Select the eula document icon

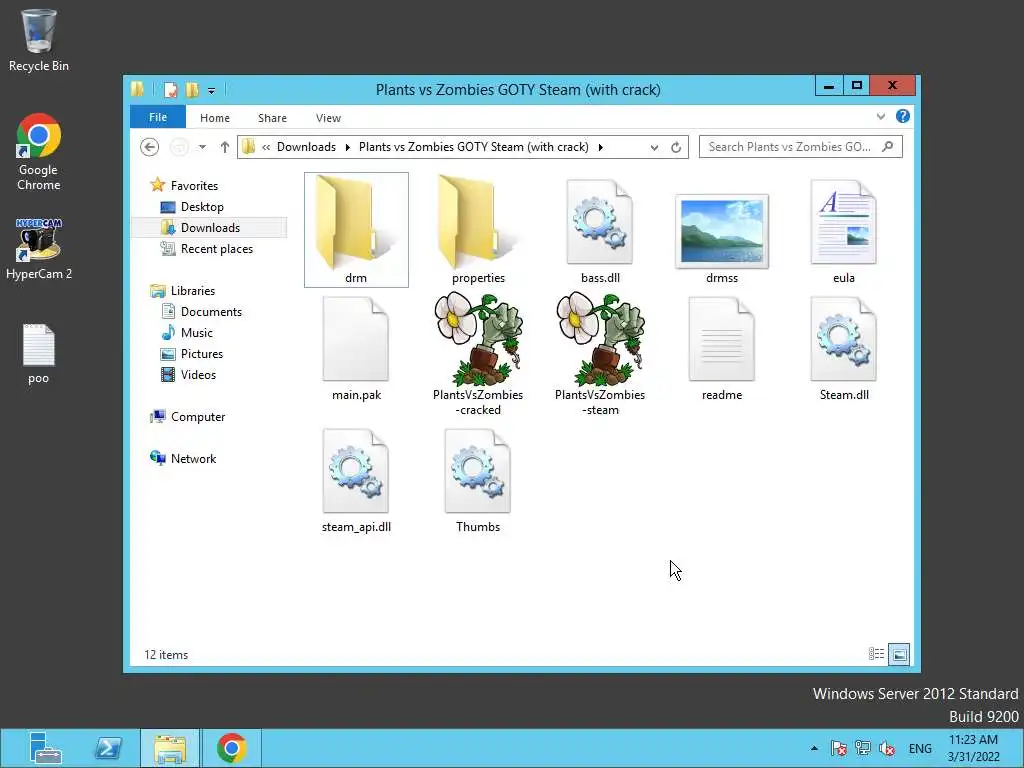[844, 222]
